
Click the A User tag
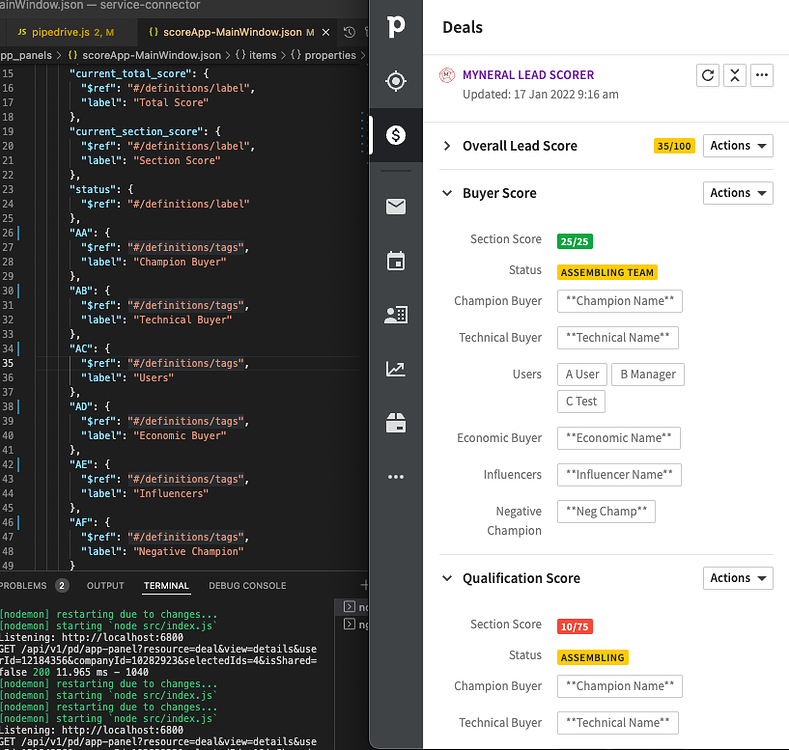click(582, 374)
